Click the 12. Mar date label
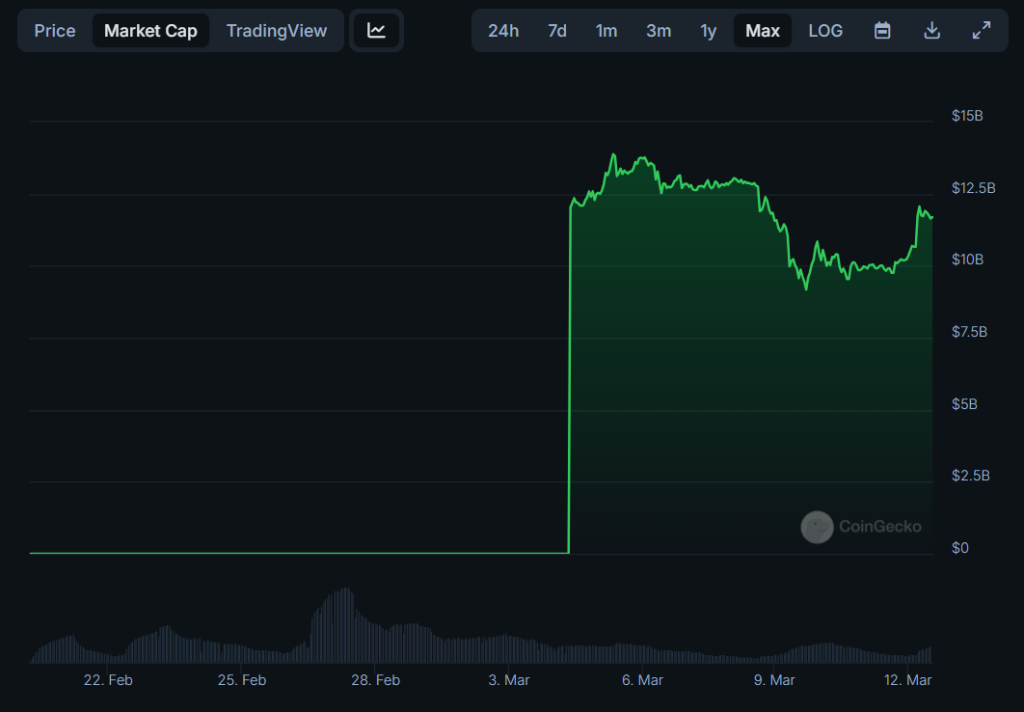Image resolution: width=1024 pixels, height=712 pixels. click(x=908, y=680)
